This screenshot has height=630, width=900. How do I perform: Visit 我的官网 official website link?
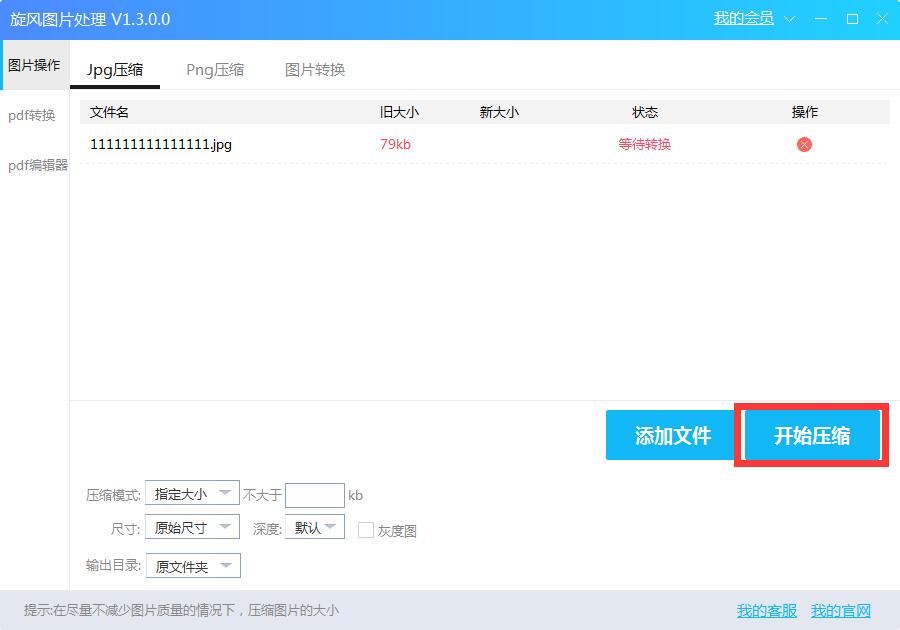coord(841,611)
